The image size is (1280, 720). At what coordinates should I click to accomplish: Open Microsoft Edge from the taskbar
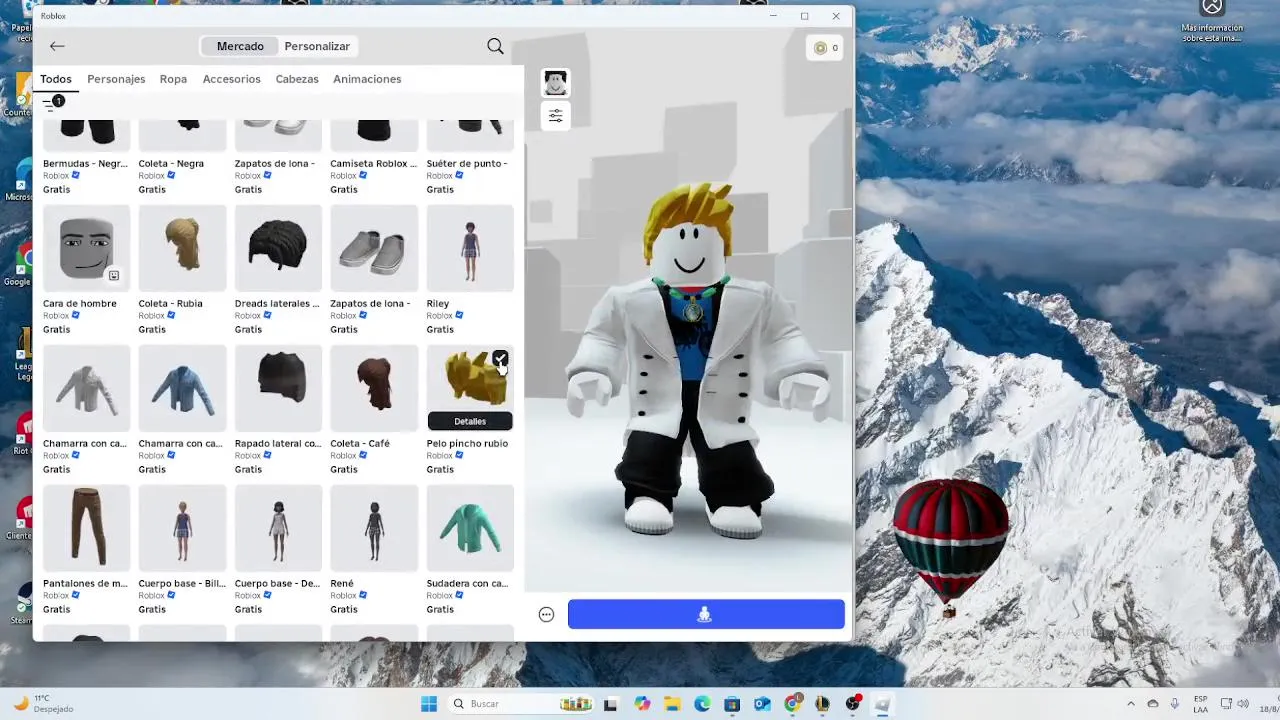coord(702,704)
